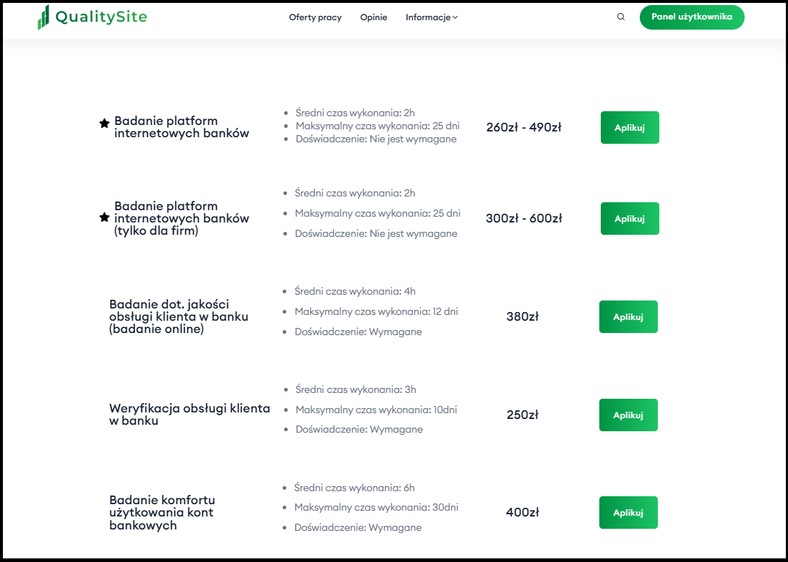Click Aplikuj for the 300zł - 600zł offer
788x562 pixels.
pyautogui.click(x=630, y=219)
